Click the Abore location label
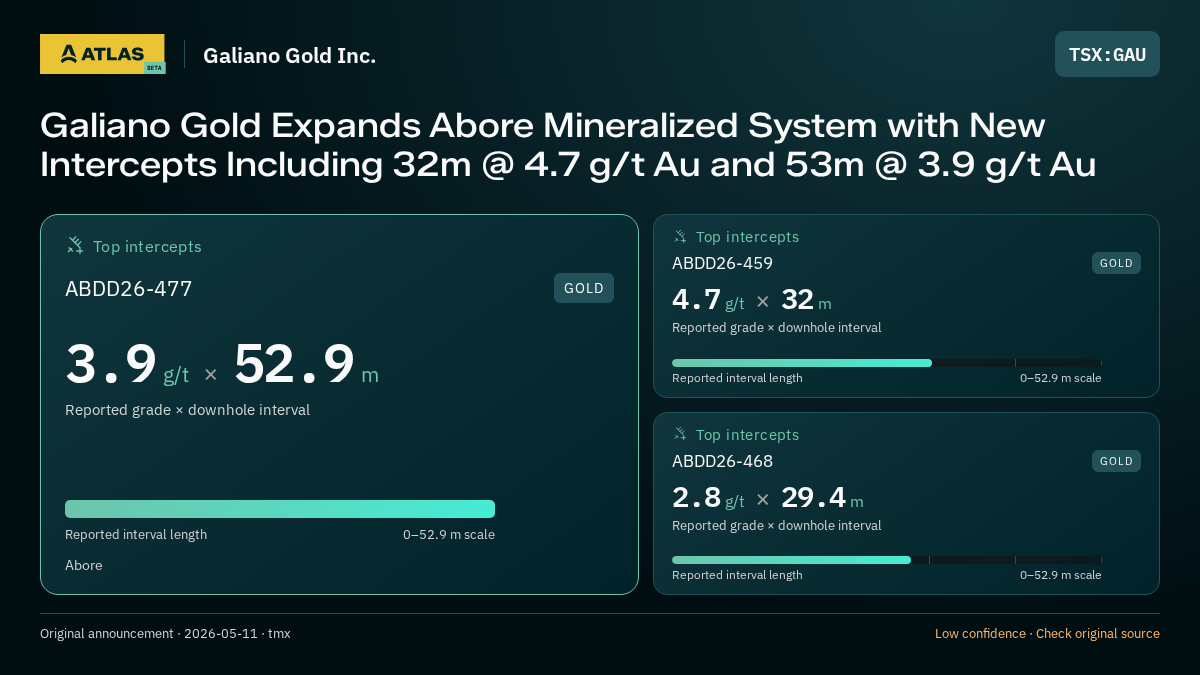The image size is (1200, 675). [x=84, y=566]
